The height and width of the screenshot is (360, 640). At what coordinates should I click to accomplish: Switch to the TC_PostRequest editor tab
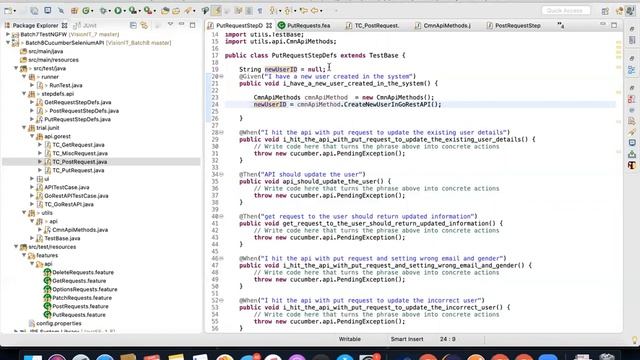pyautogui.click(x=372, y=25)
